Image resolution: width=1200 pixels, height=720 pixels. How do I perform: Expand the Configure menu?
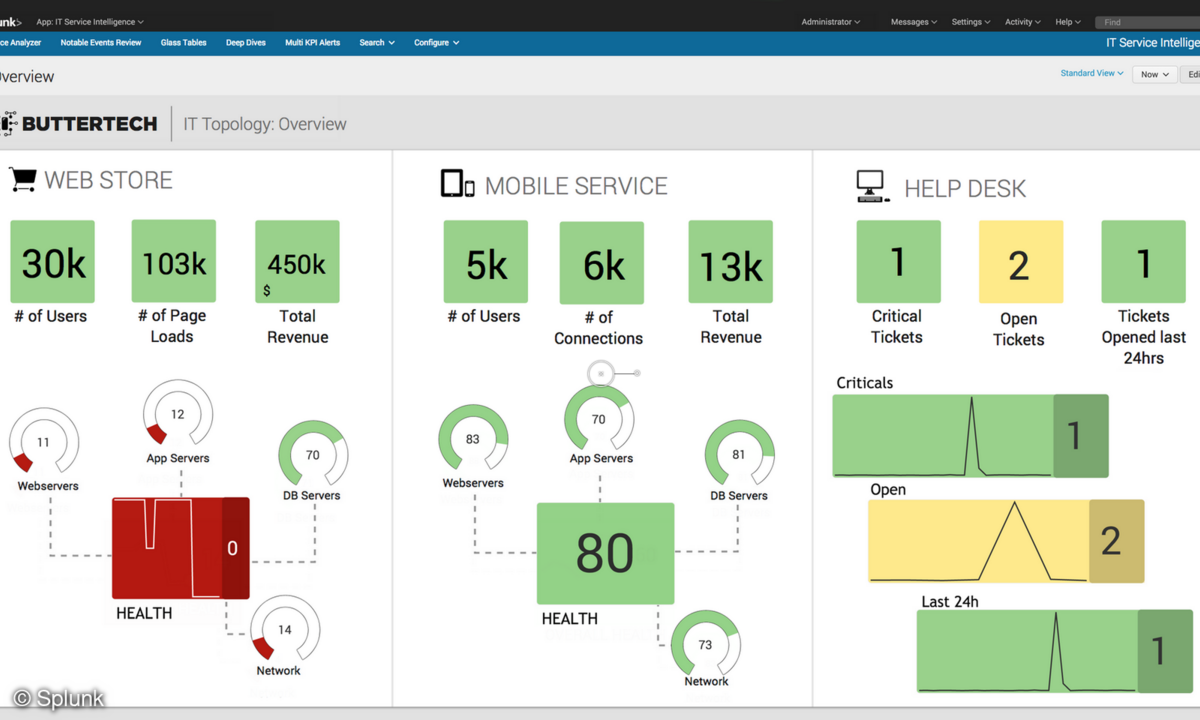[x=436, y=43]
